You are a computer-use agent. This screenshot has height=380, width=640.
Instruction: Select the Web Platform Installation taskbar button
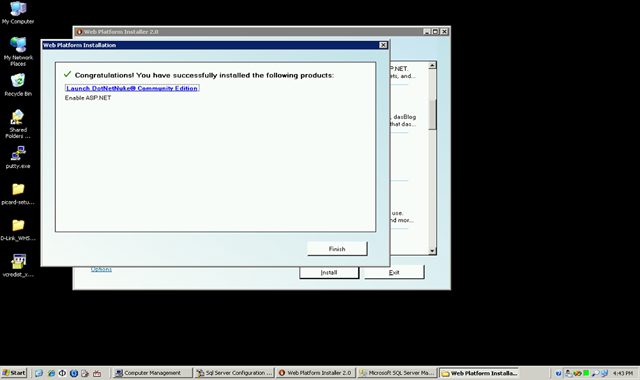coord(479,373)
